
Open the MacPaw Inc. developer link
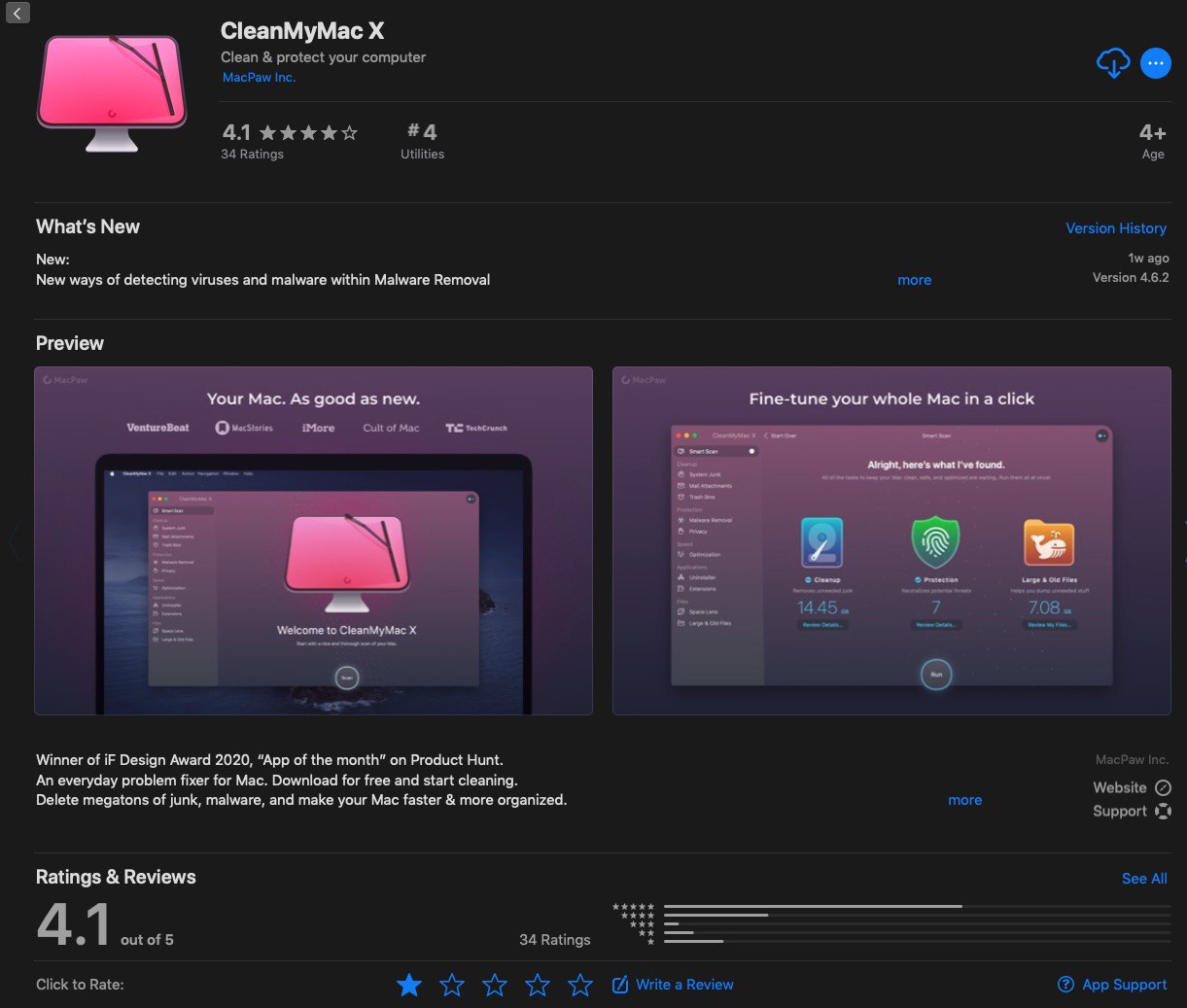pyautogui.click(x=259, y=78)
